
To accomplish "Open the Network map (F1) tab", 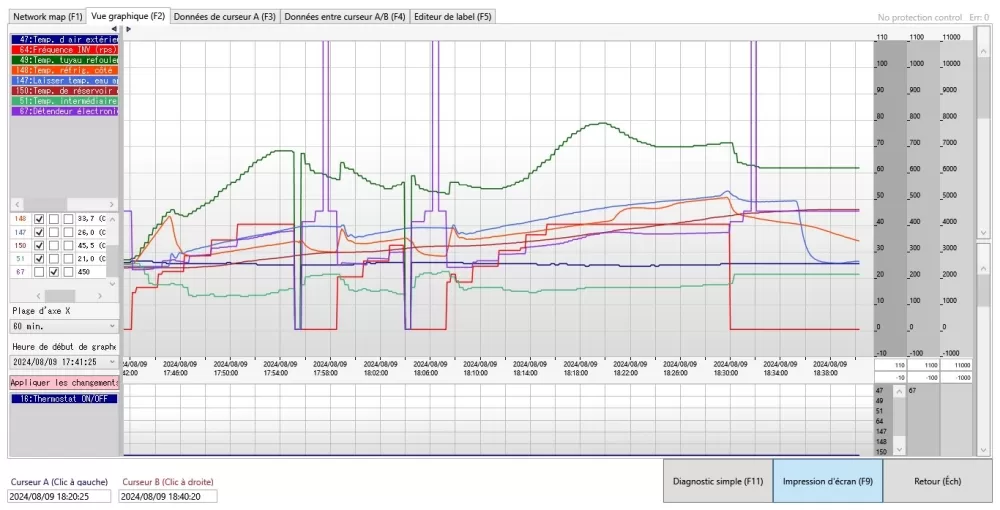I will (x=48, y=17).
